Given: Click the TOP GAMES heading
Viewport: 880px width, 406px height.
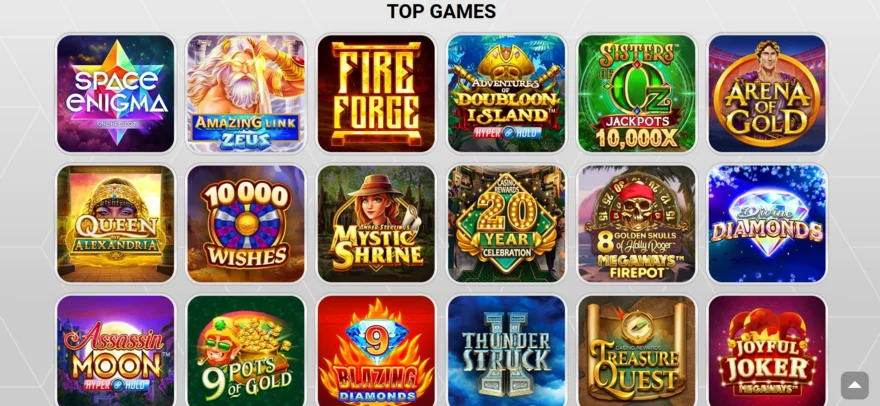Looking at the screenshot, I should (441, 11).
